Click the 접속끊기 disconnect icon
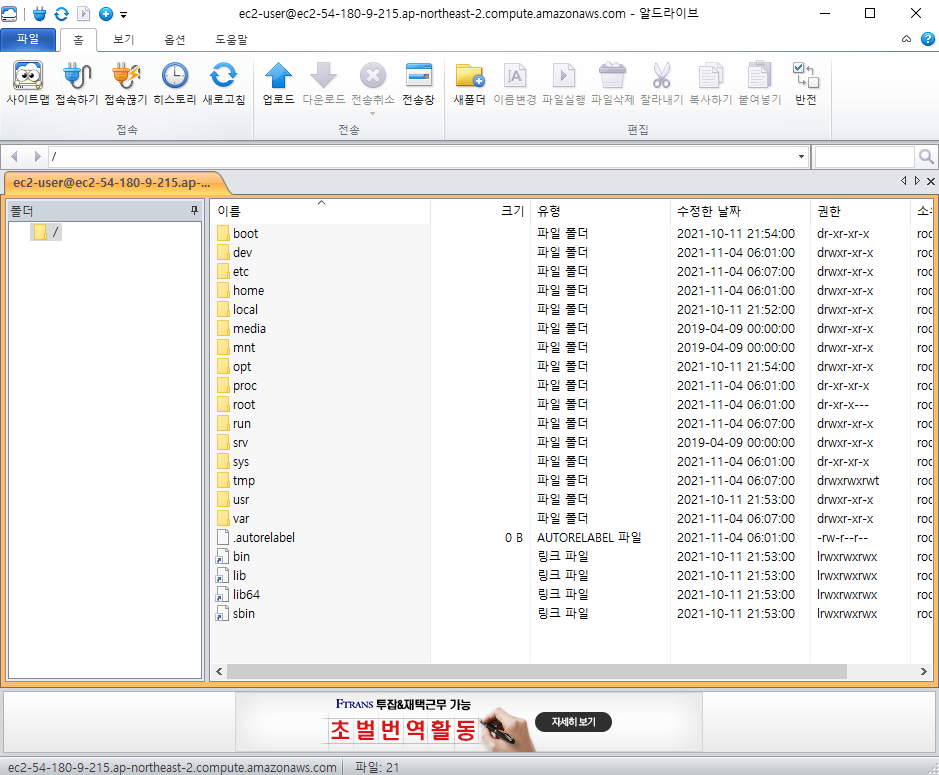Viewport: 939px width, 775px height. click(126, 83)
